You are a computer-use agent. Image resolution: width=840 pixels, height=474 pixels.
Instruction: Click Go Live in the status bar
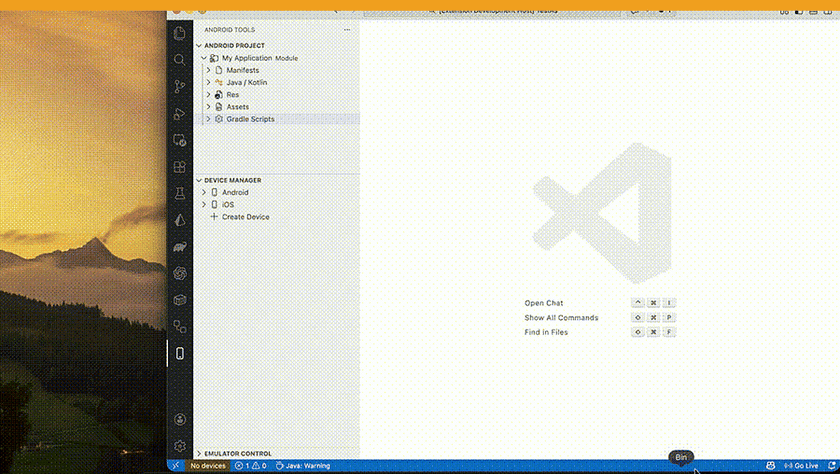(801, 465)
